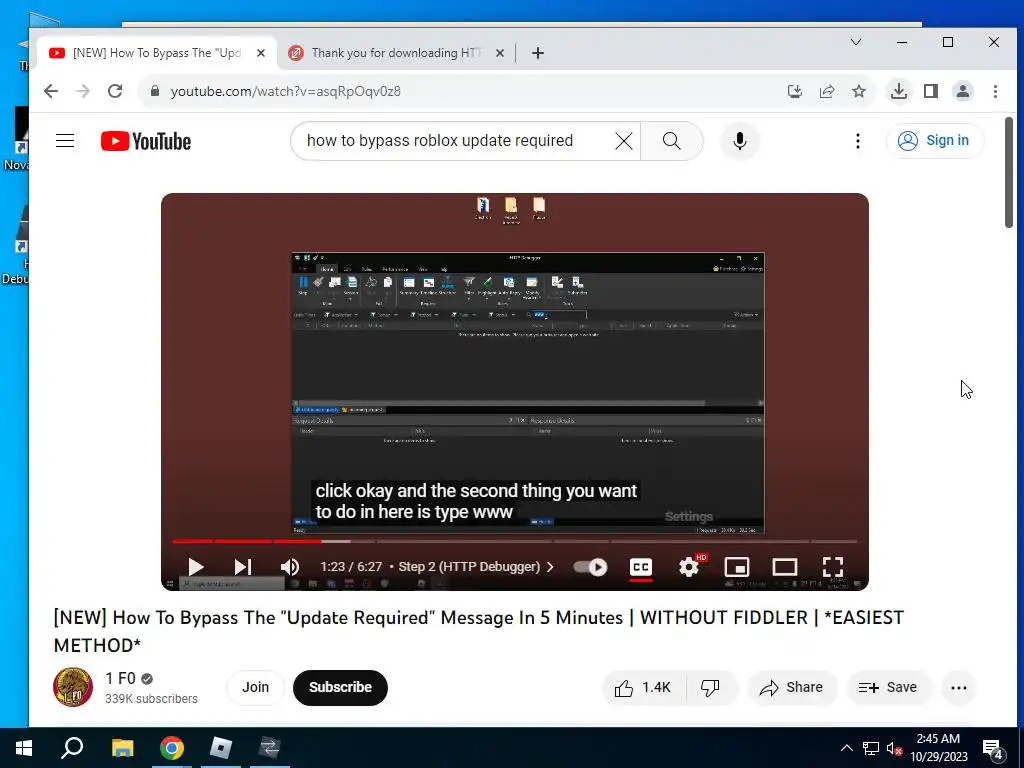Show hidden system tray icons

pyautogui.click(x=846, y=748)
